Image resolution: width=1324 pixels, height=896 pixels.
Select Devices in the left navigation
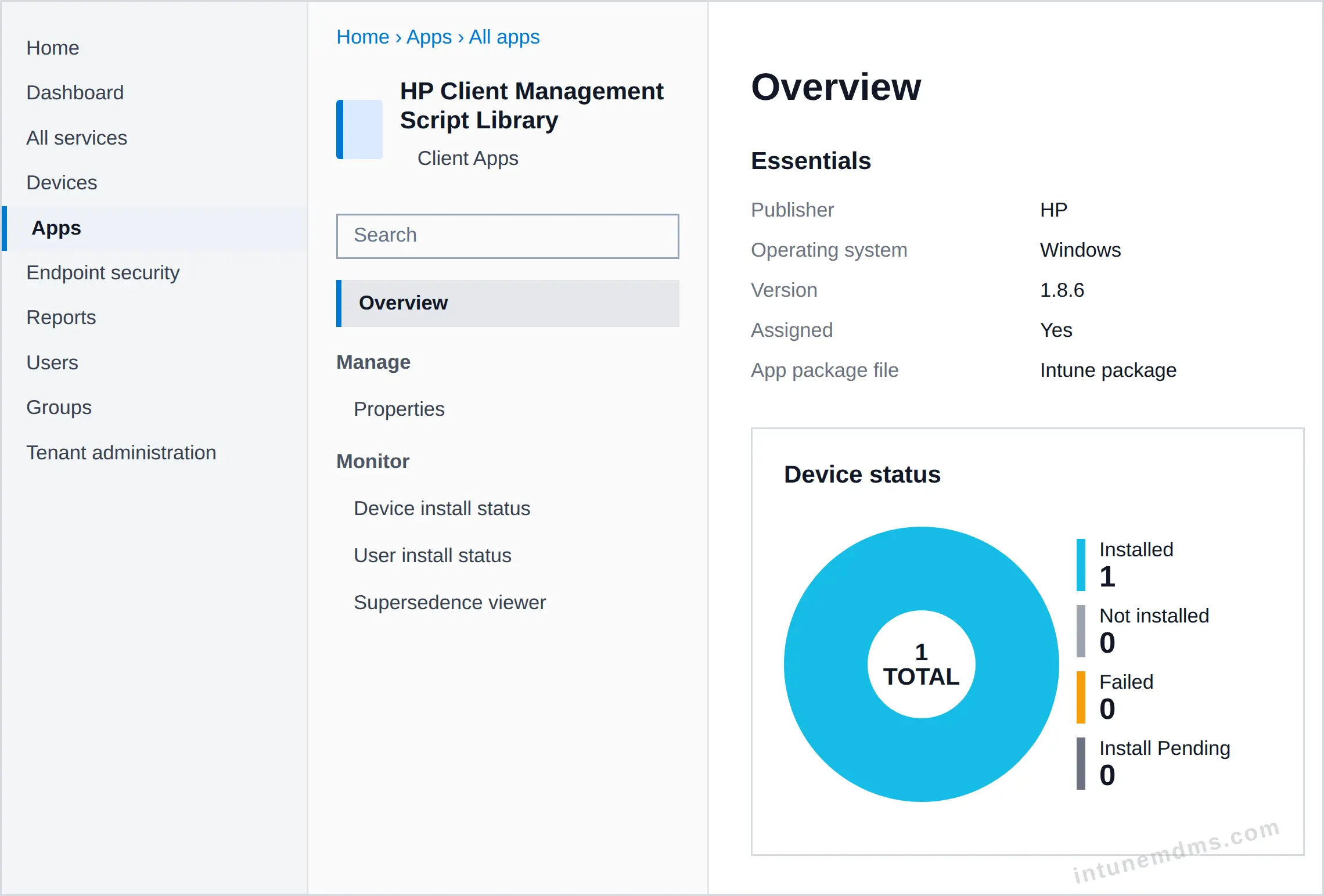click(x=62, y=182)
